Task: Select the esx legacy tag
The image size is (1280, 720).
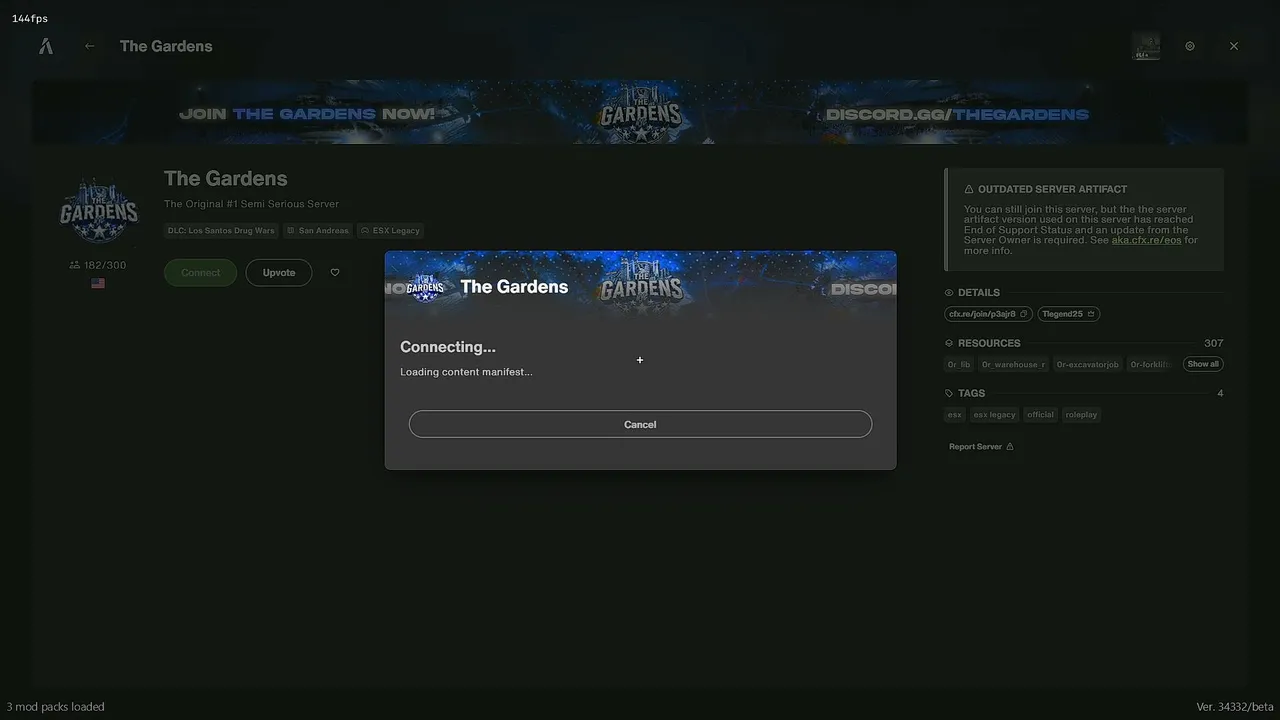Action: point(994,415)
